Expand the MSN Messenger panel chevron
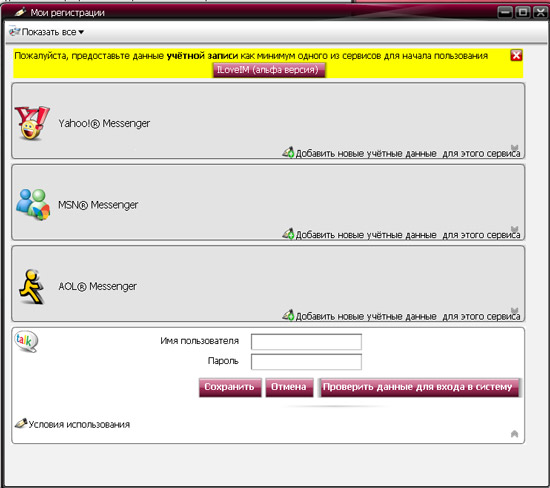Viewport: 550px width, 488px height. point(514,229)
